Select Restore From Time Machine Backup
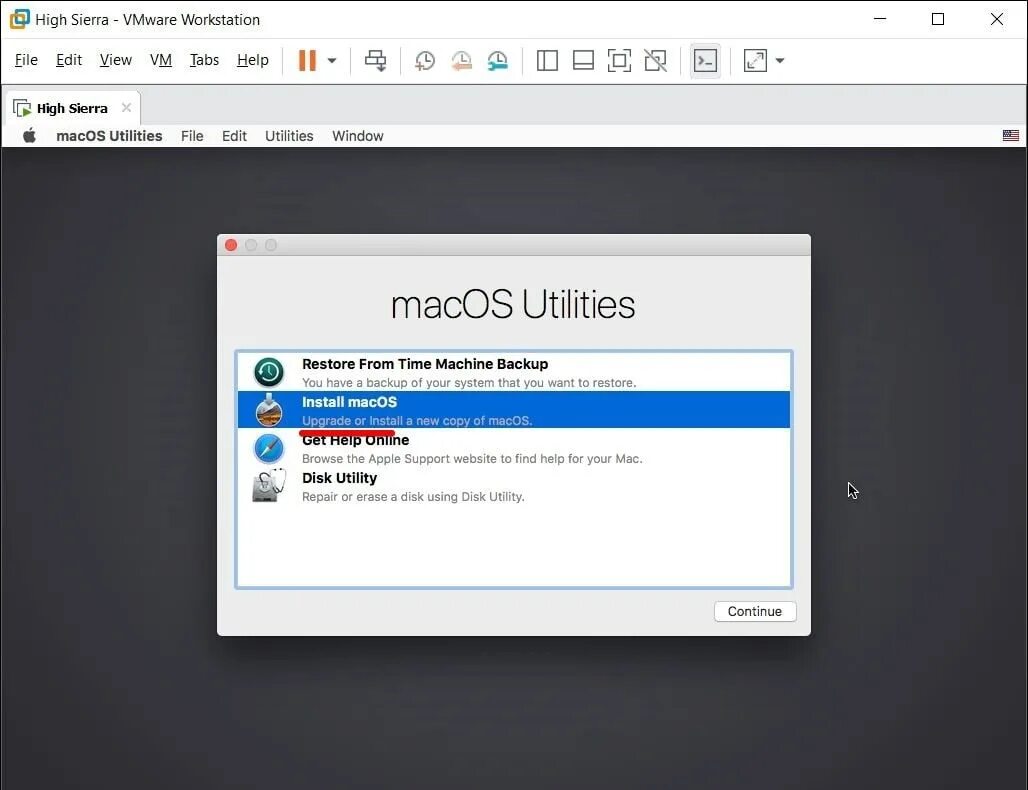The height and width of the screenshot is (790, 1028). pos(513,372)
